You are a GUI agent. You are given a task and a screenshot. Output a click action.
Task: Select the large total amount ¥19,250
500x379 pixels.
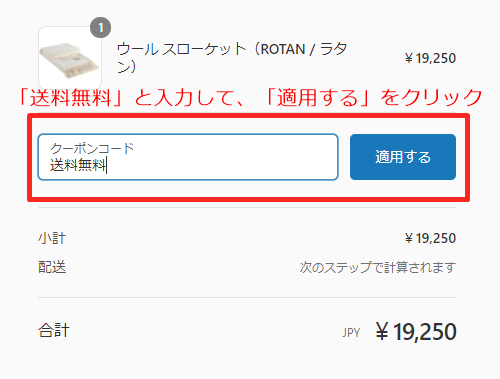[x=416, y=332]
